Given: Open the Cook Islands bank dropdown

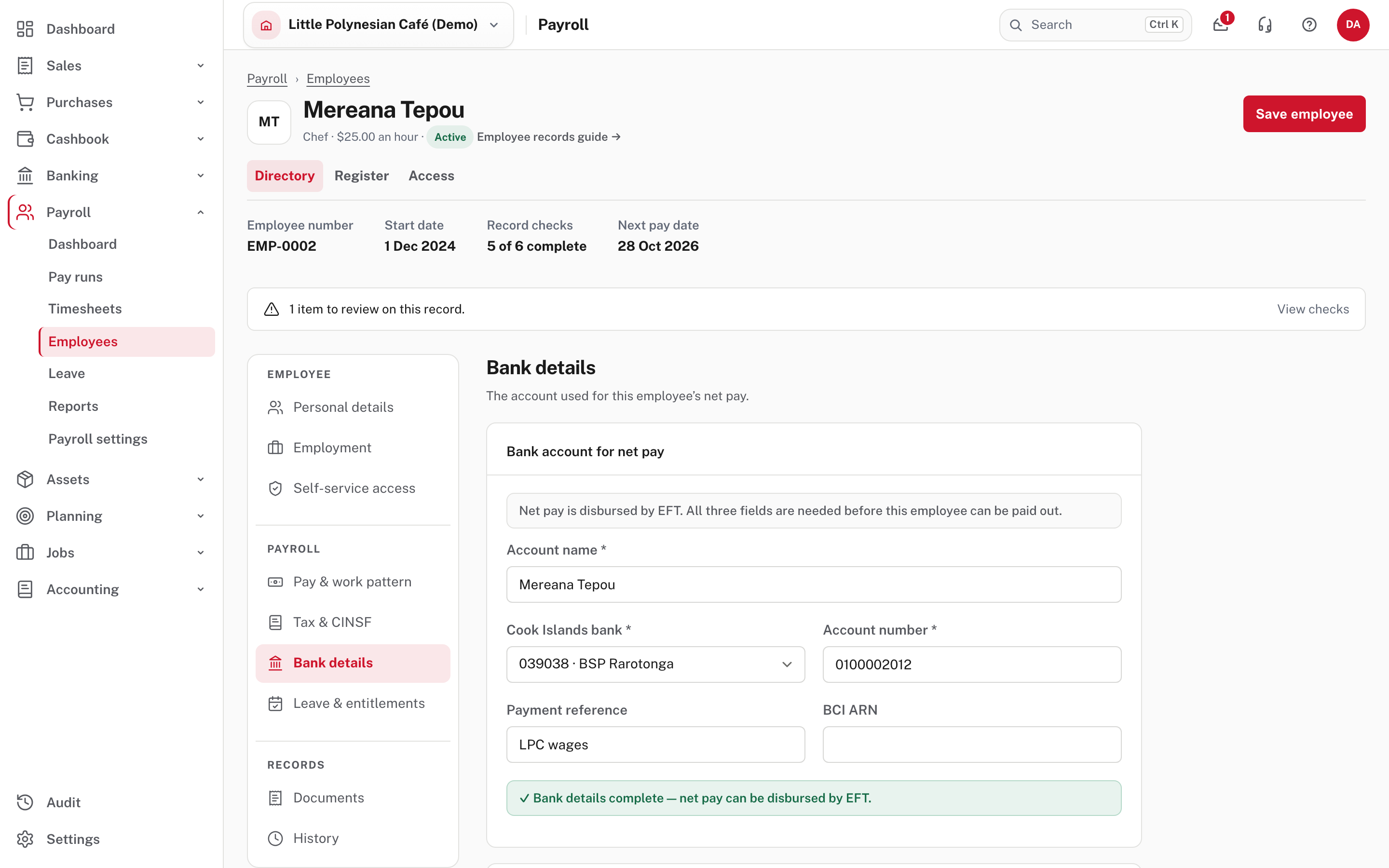Looking at the screenshot, I should (655, 664).
